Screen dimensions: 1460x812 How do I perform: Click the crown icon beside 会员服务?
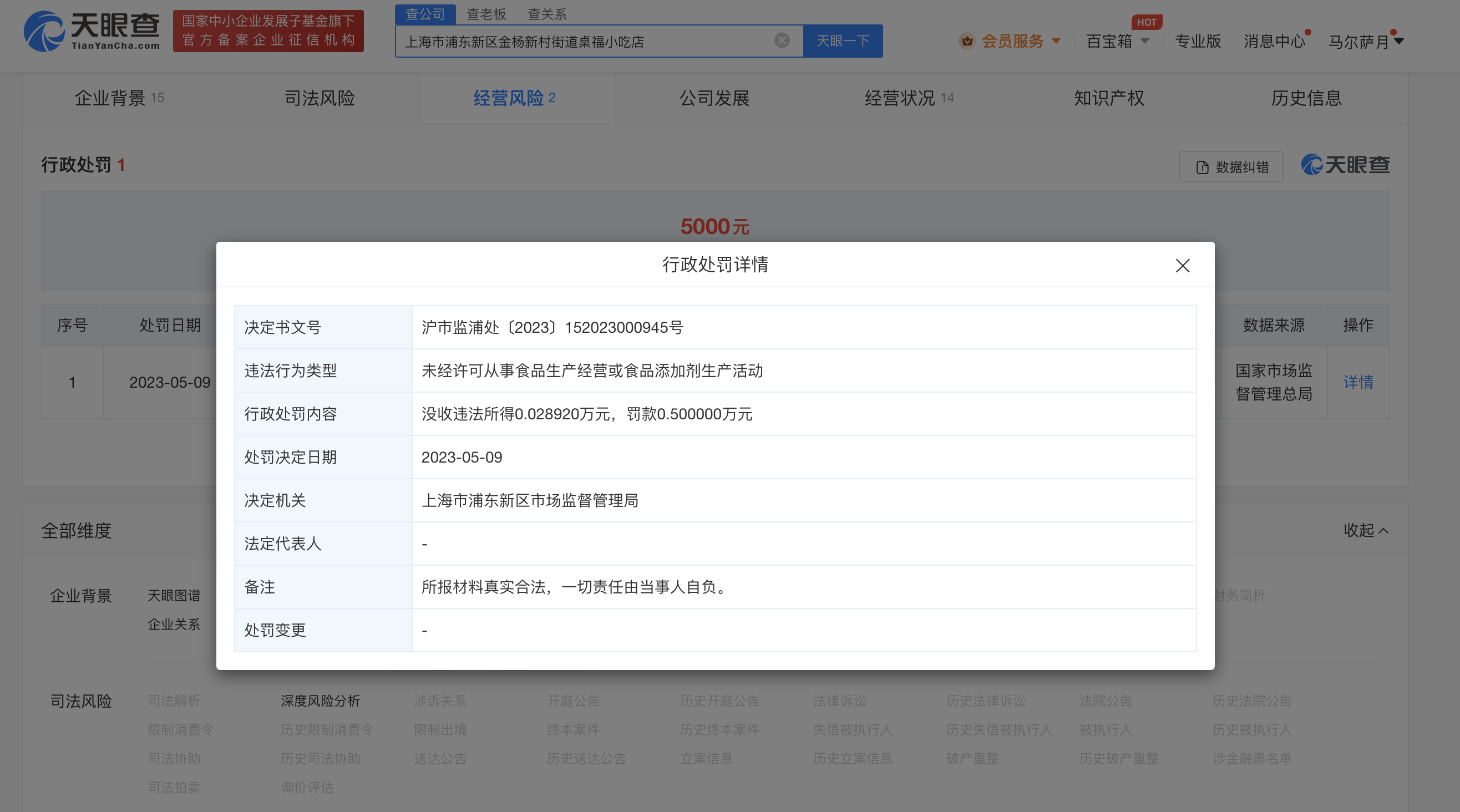coord(967,41)
